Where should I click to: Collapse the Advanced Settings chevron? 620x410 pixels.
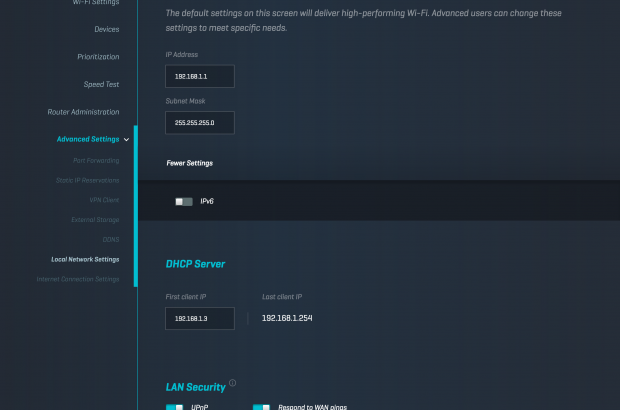pyautogui.click(x=127, y=140)
